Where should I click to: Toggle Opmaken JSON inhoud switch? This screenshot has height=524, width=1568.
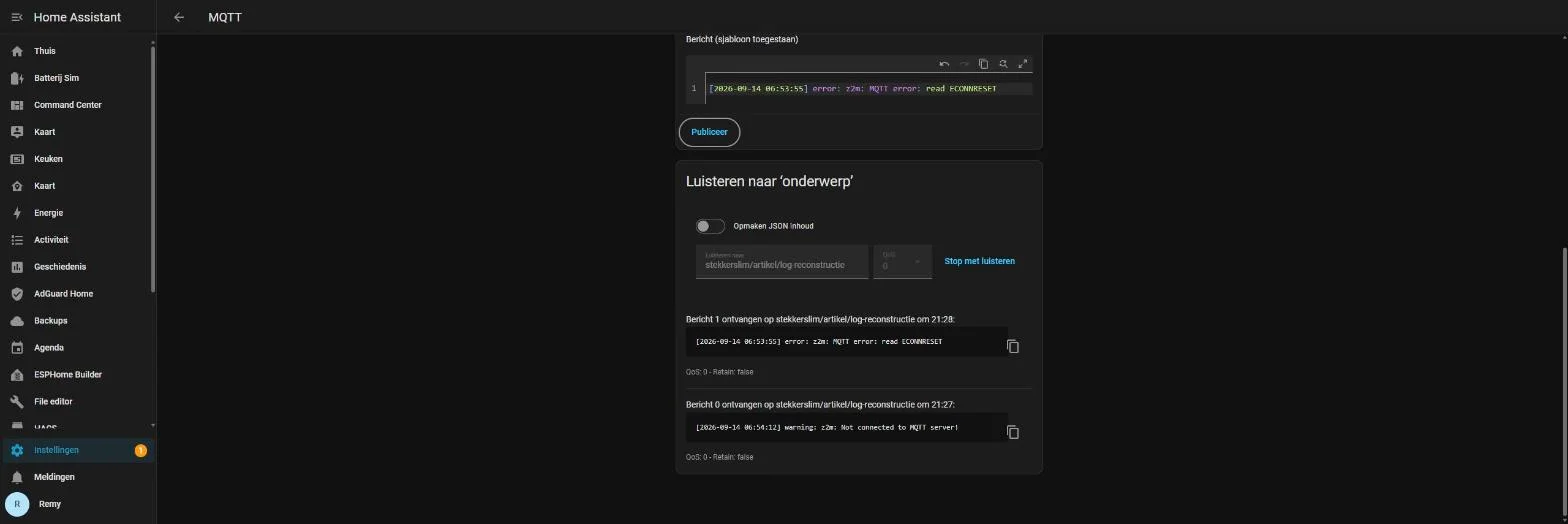tap(710, 226)
